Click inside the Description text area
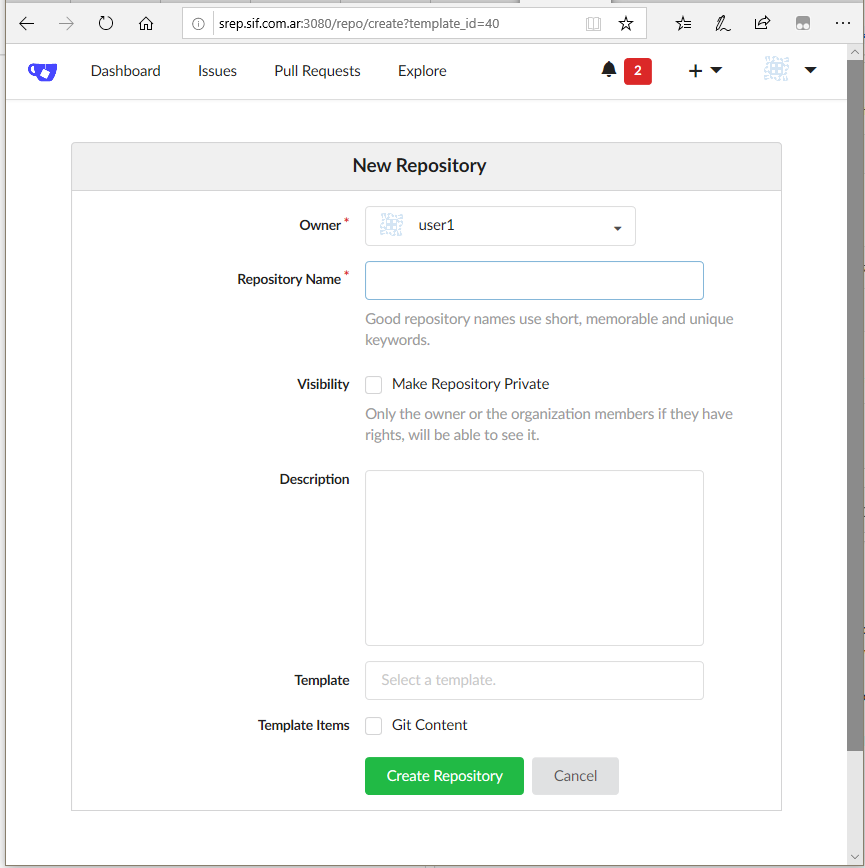The width and height of the screenshot is (865, 868). coord(534,558)
